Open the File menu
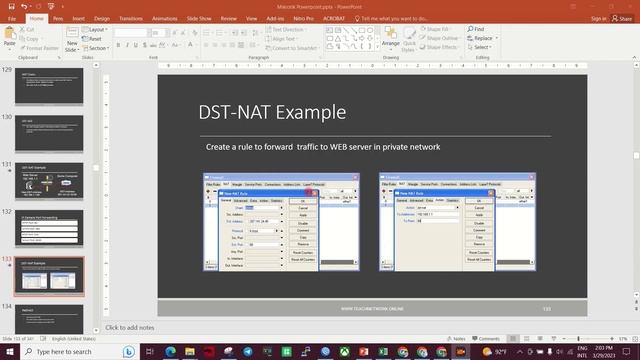Viewport: 640px width, 360px height. tap(12, 18)
